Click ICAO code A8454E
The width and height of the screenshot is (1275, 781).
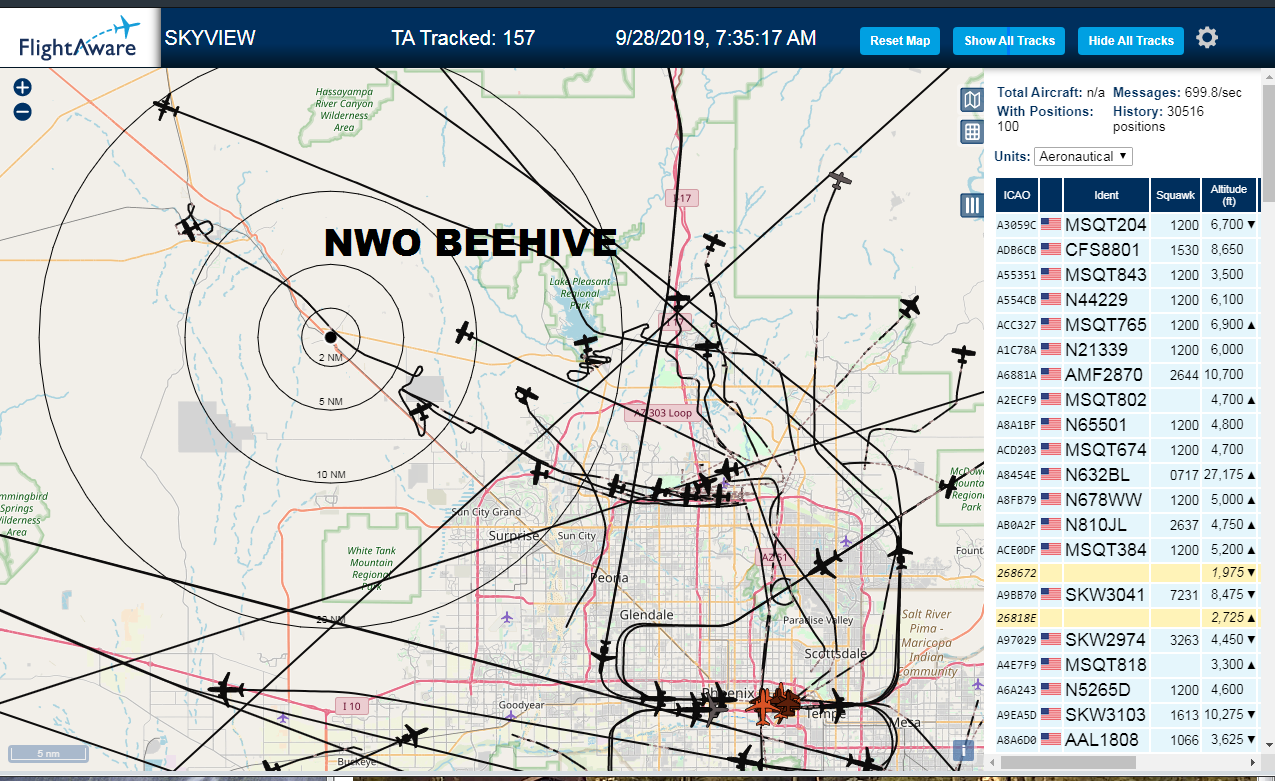(1017, 475)
